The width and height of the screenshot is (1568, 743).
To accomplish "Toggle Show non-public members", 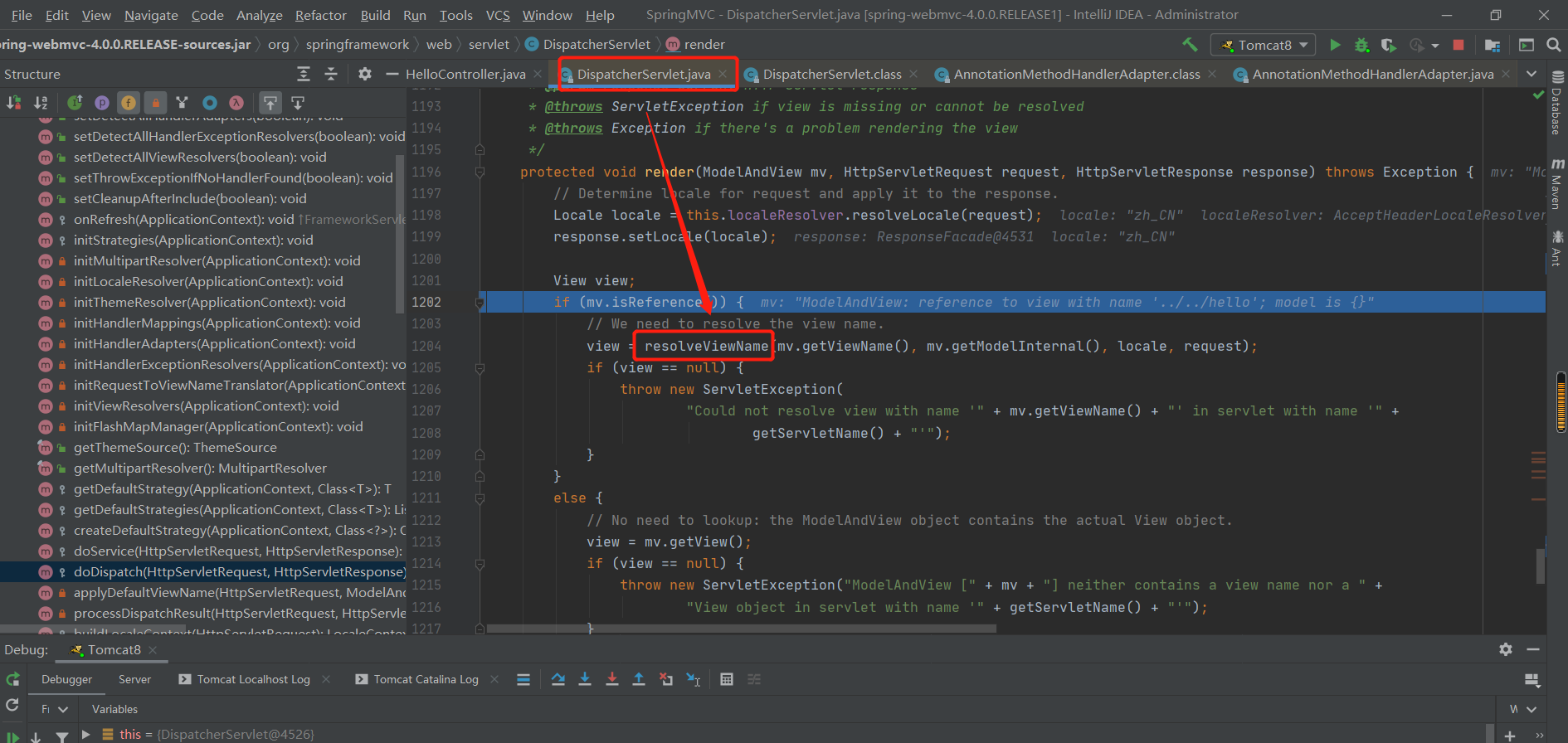I will pos(155,103).
